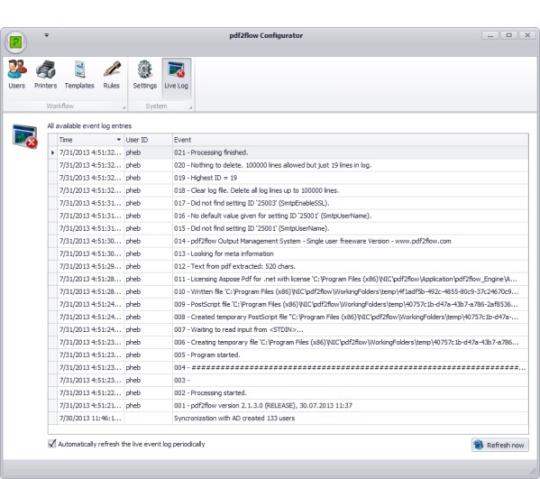Open the Rules section
Viewport: 540px width, 479px height.
click(x=111, y=75)
